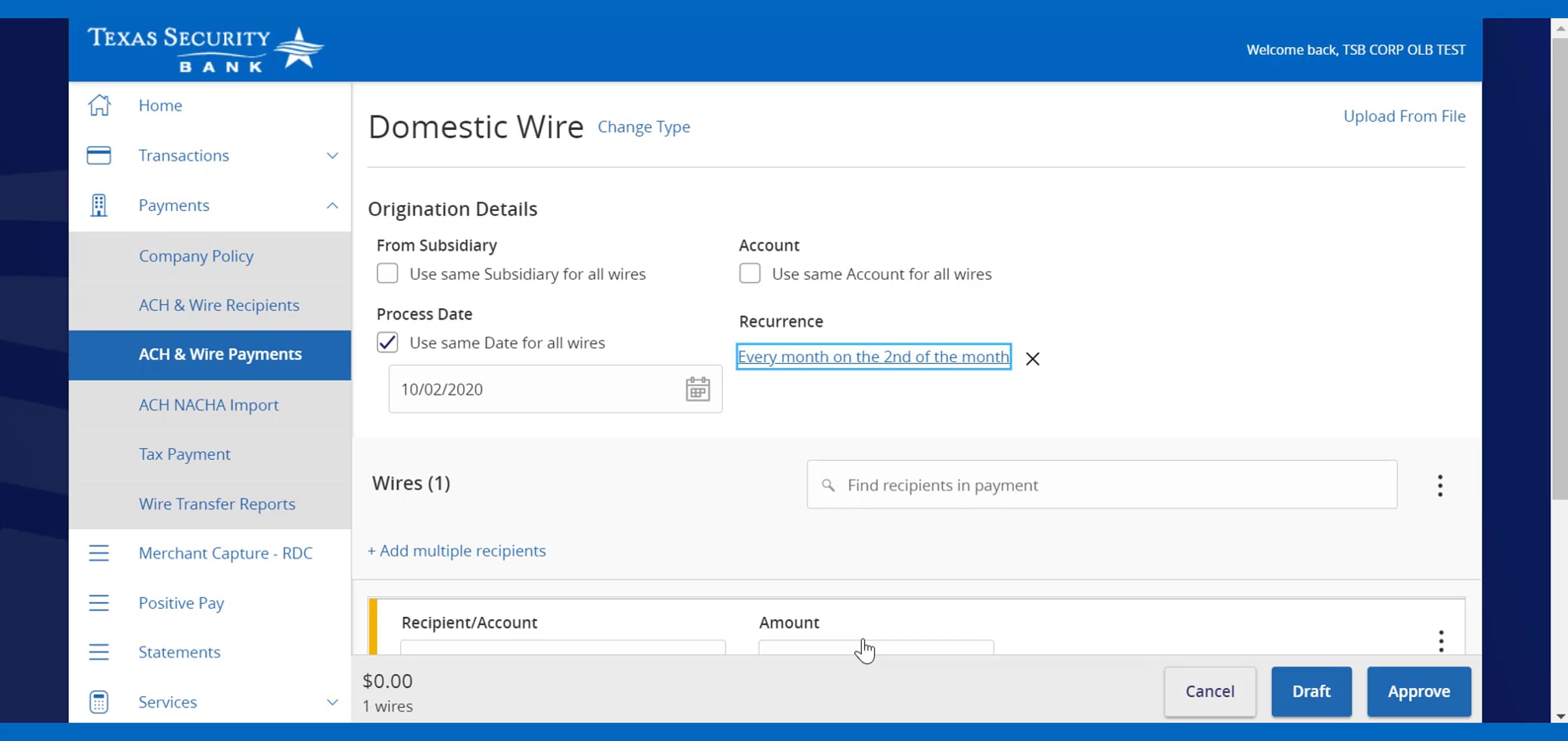The height and width of the screenshot is (741, 1568).
Task: Remove the recurrence with the X icon
Action: pos(1032,359)
